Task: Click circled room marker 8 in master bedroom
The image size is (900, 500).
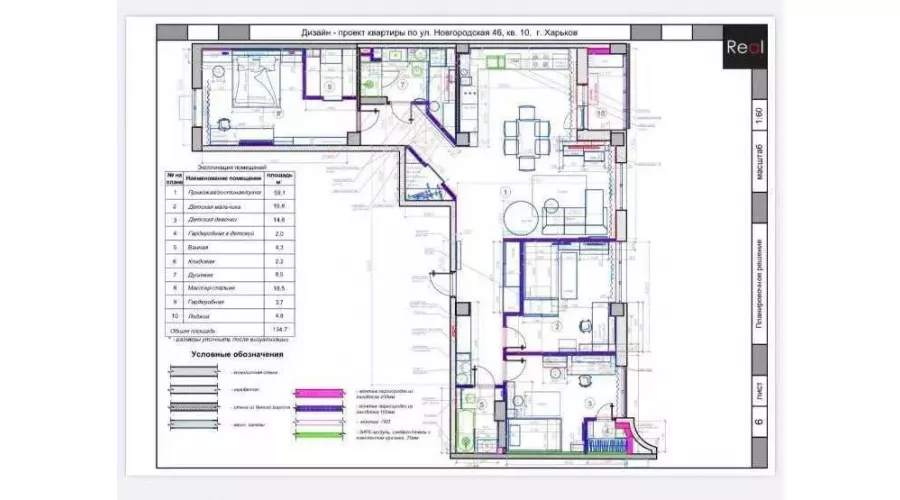Action: click(279, 114)
